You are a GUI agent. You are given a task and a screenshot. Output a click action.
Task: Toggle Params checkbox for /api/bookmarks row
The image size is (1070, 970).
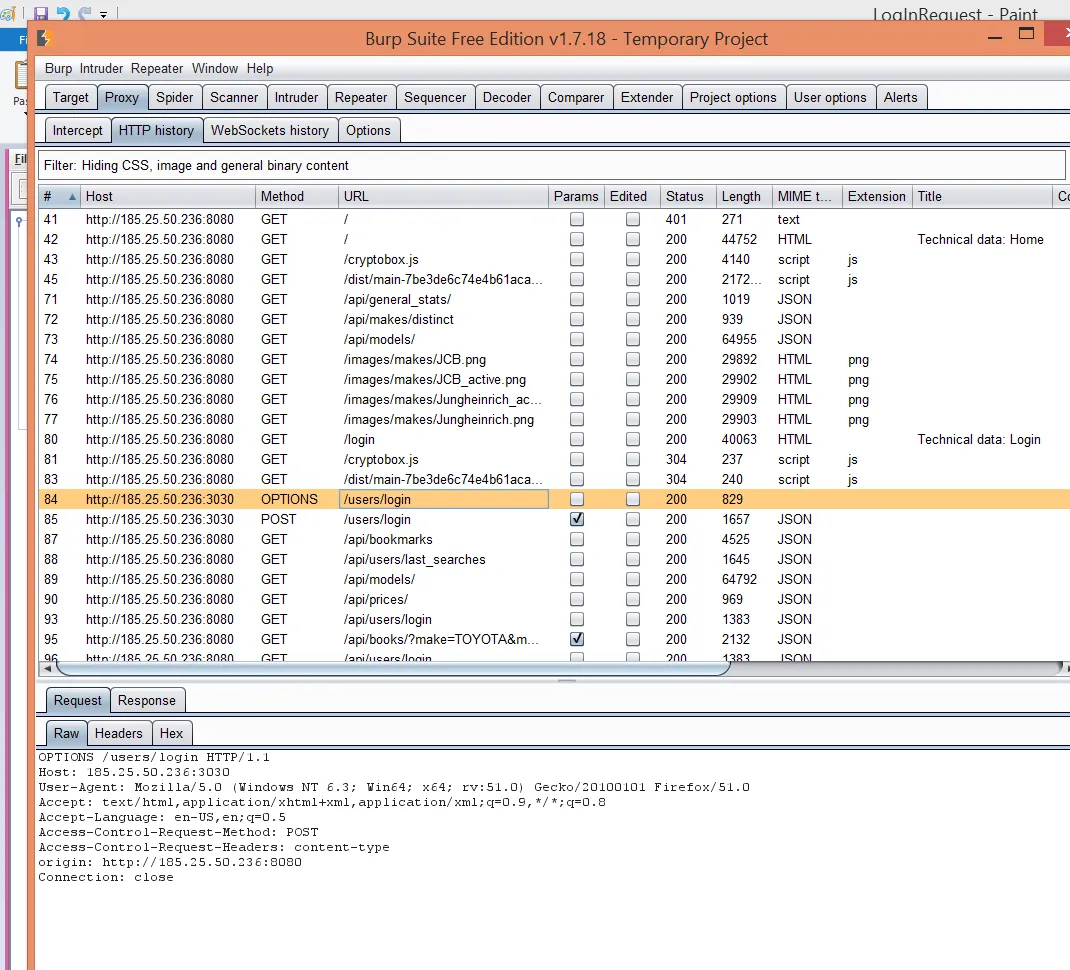click(577, 539)
